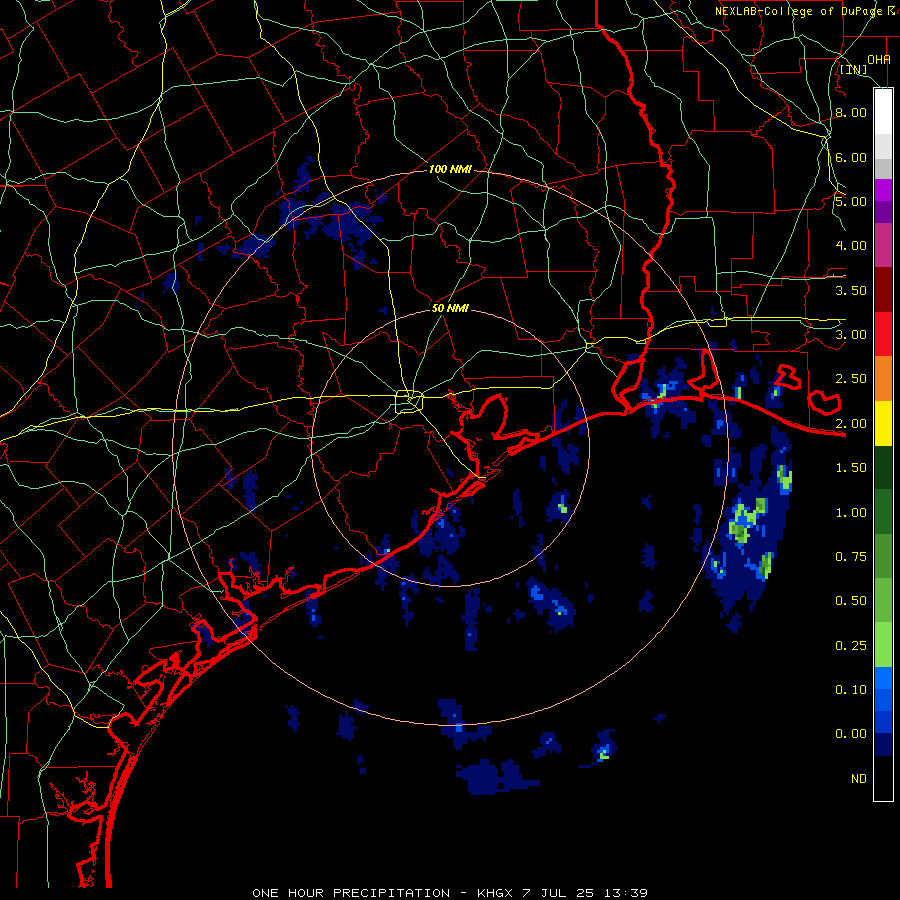Click the 8.00 legend value

coord(851,112)
